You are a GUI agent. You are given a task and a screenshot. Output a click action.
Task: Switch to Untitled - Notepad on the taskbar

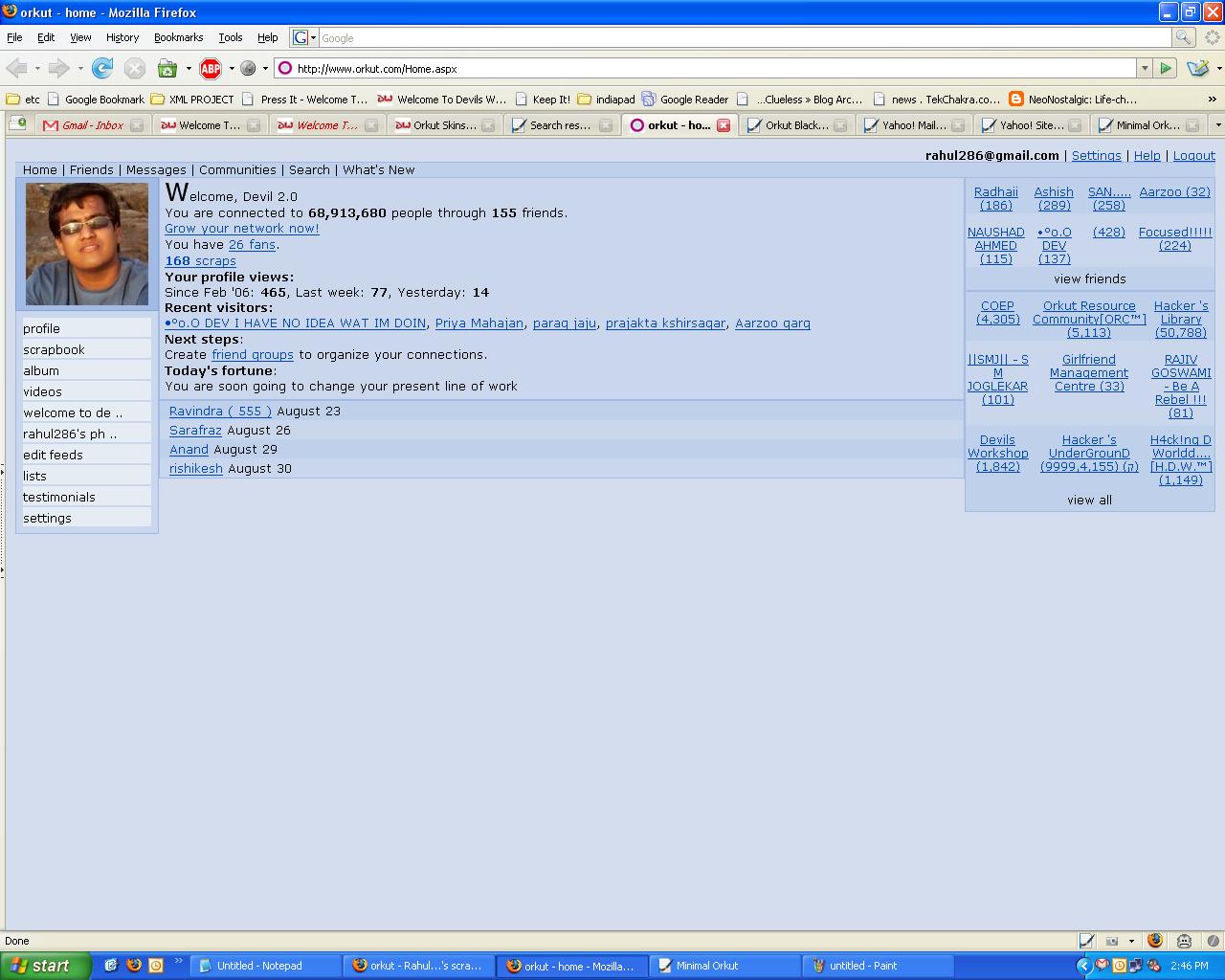pos(266,966)
